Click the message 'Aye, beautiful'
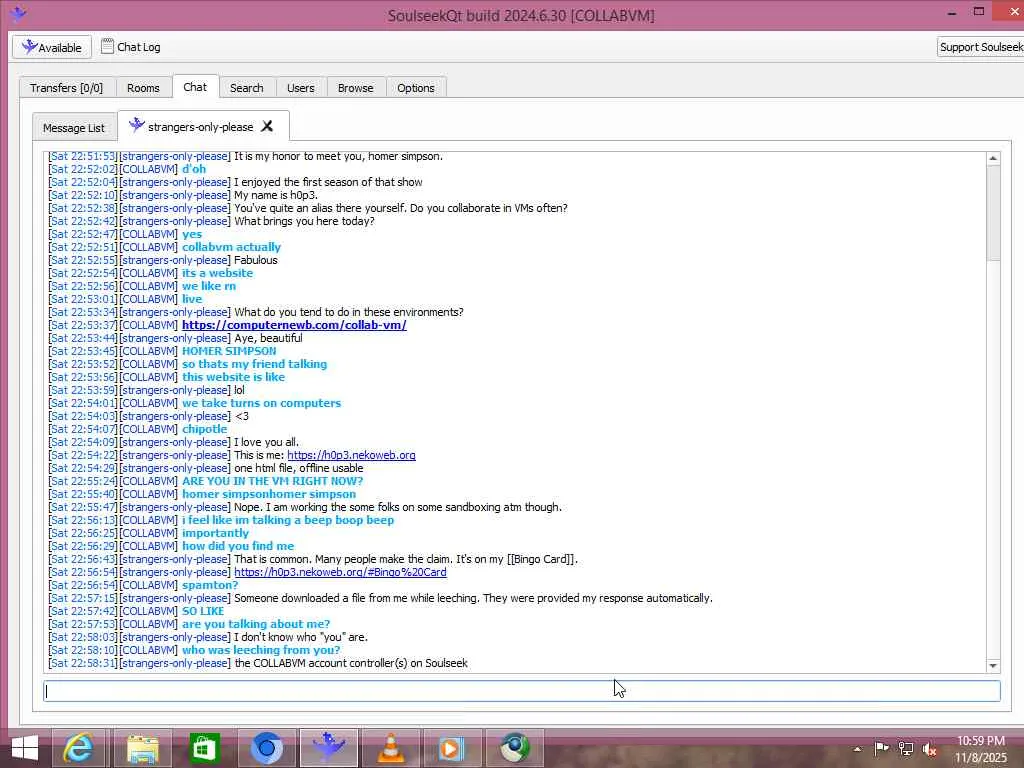 pyautogui.click(x=268, y=338)
